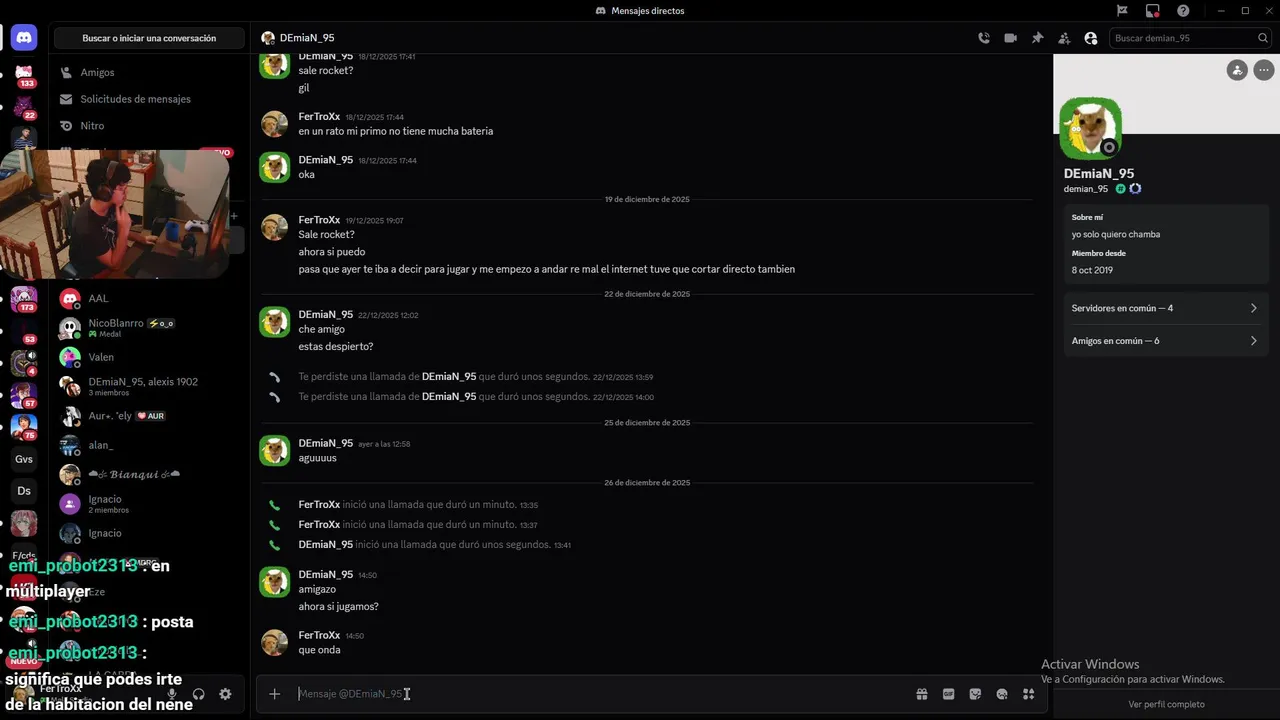
Task: Open the emoji picker
Action: coord(1002,694)
